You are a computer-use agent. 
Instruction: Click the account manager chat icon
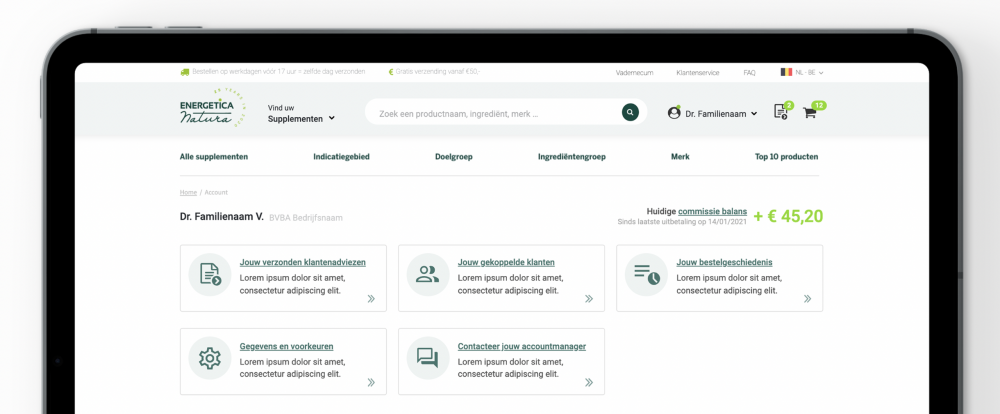[x=428, y=359]
